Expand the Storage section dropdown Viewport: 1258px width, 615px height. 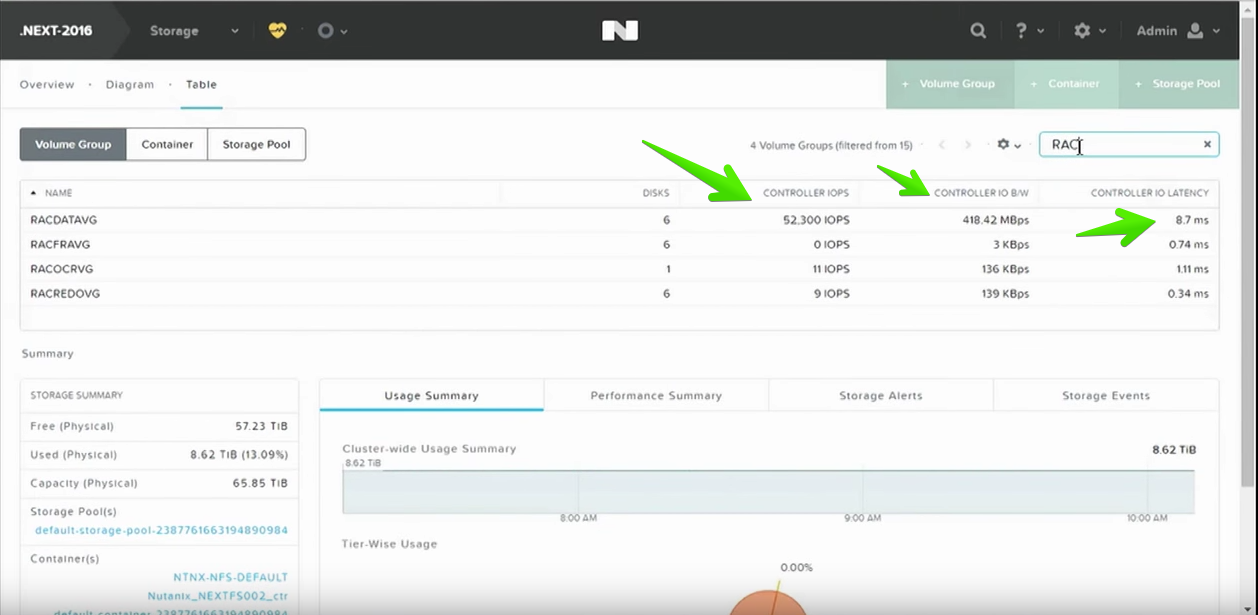click(x=235, y=31)
